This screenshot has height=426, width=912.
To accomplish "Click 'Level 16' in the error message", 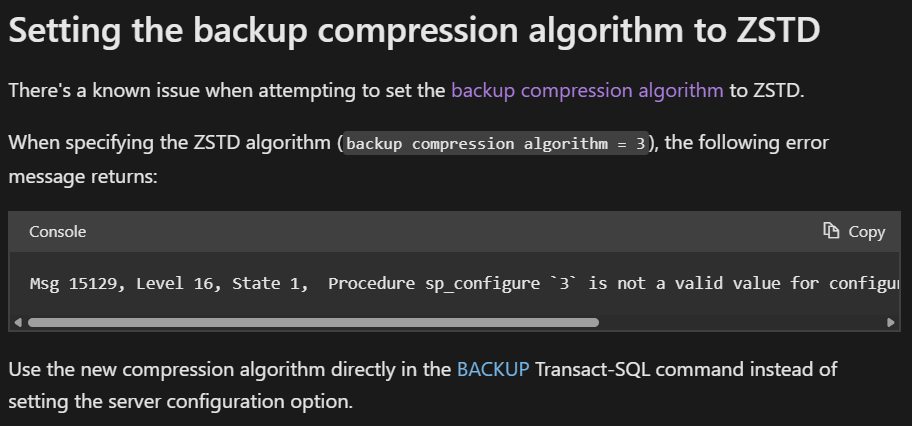I will pyautogui.click(x=179, y=283).
